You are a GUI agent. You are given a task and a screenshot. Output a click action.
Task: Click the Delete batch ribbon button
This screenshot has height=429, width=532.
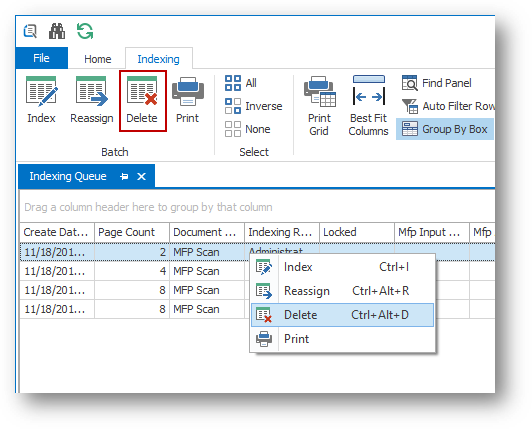tap(142, 101)
